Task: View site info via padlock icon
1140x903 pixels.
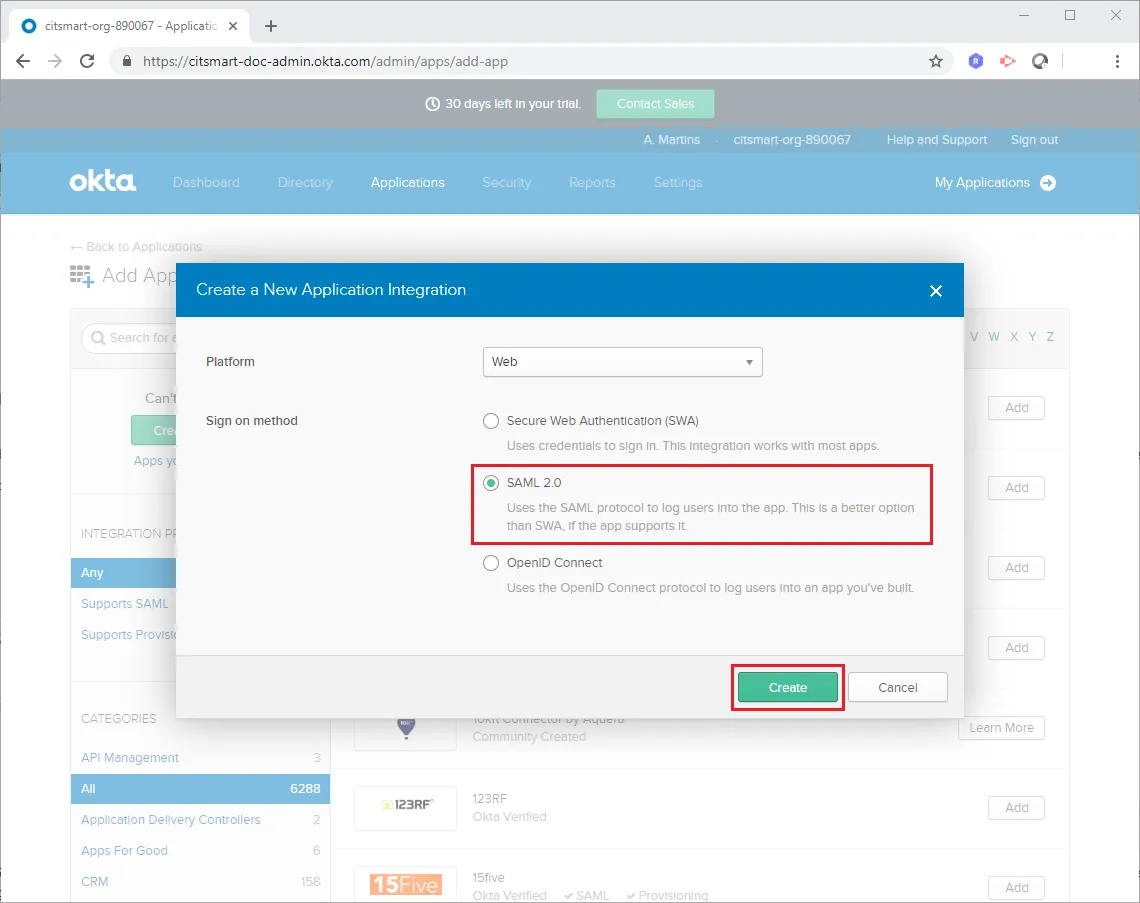Action: (x=127, y=61)
